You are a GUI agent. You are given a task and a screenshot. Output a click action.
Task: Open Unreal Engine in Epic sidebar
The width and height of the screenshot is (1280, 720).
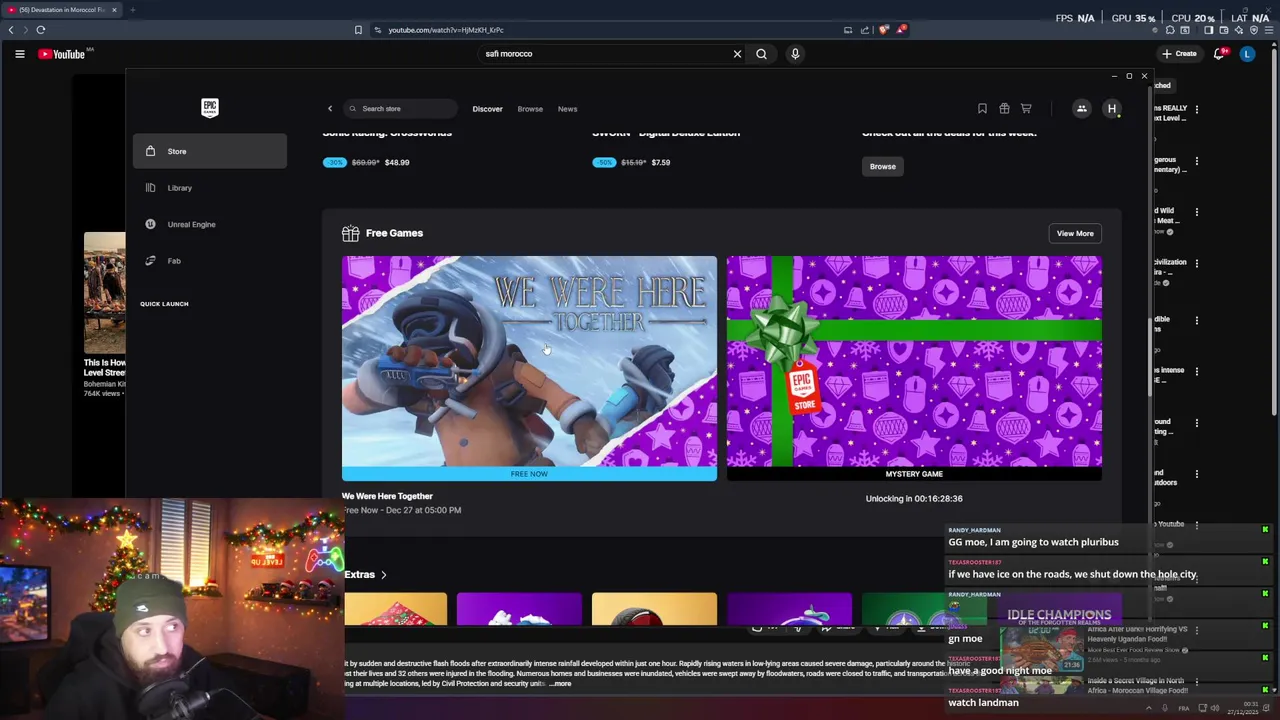tap(210, 224)
